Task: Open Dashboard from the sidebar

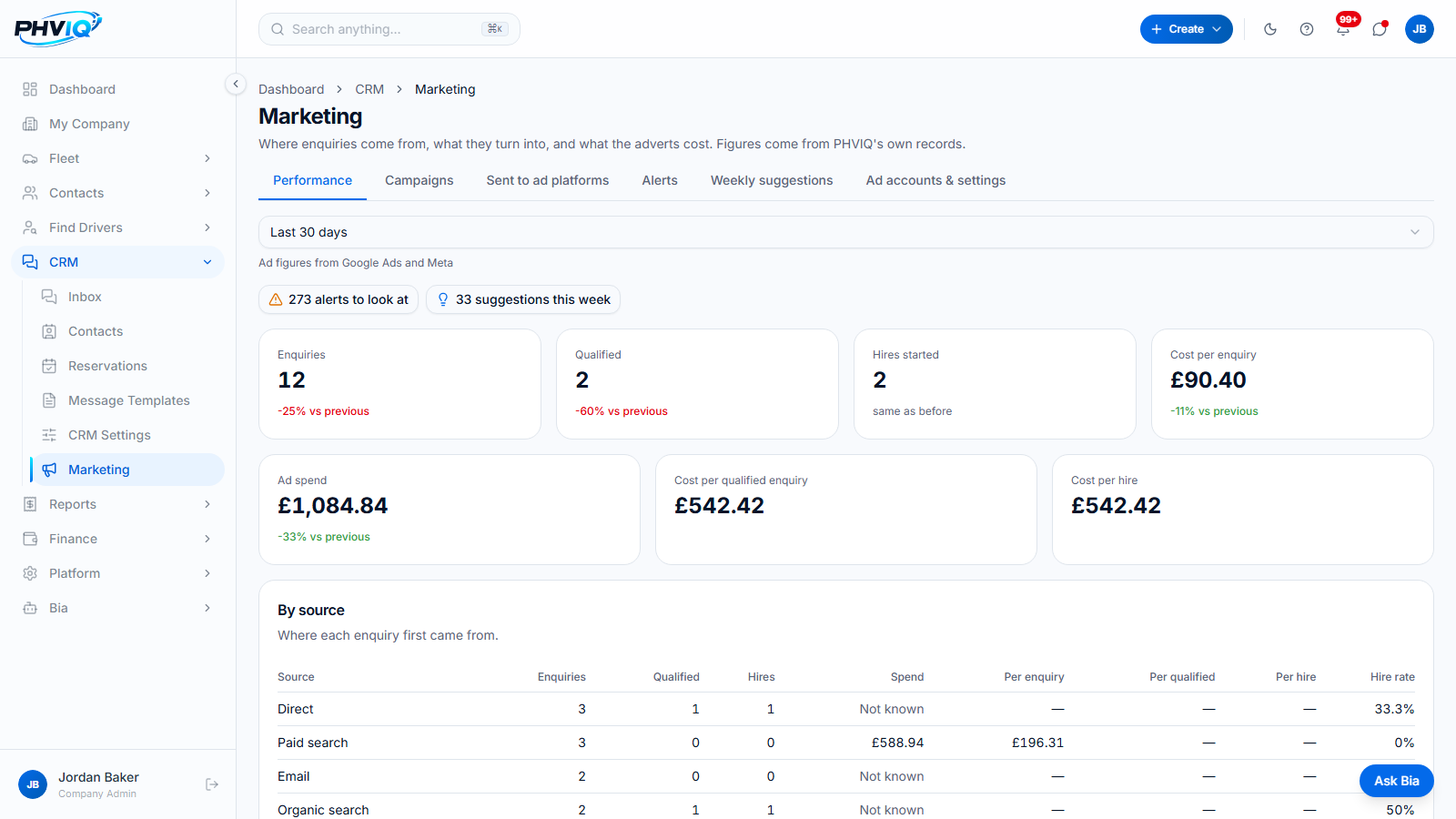Action: [x=118, y=89]
